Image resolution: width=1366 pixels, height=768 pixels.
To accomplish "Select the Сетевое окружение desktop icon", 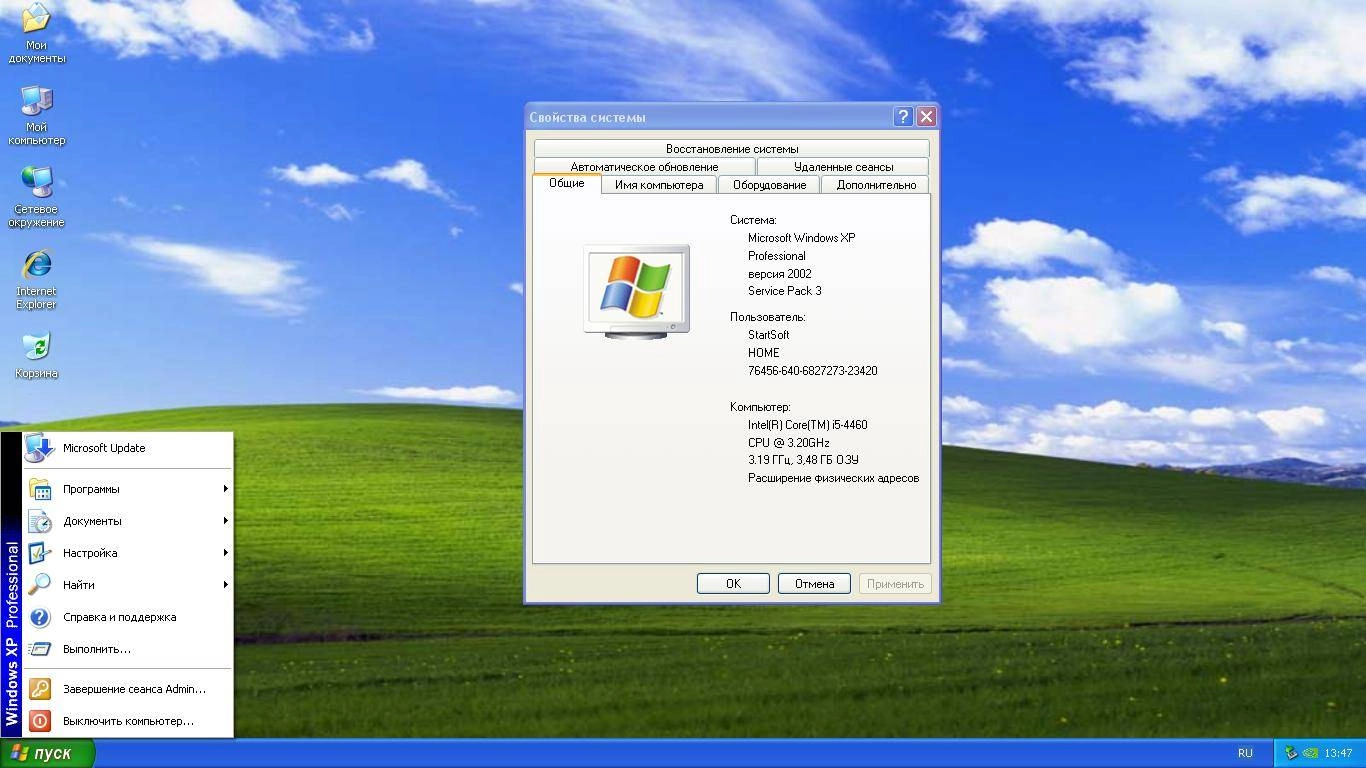I will tap(36, 197).
